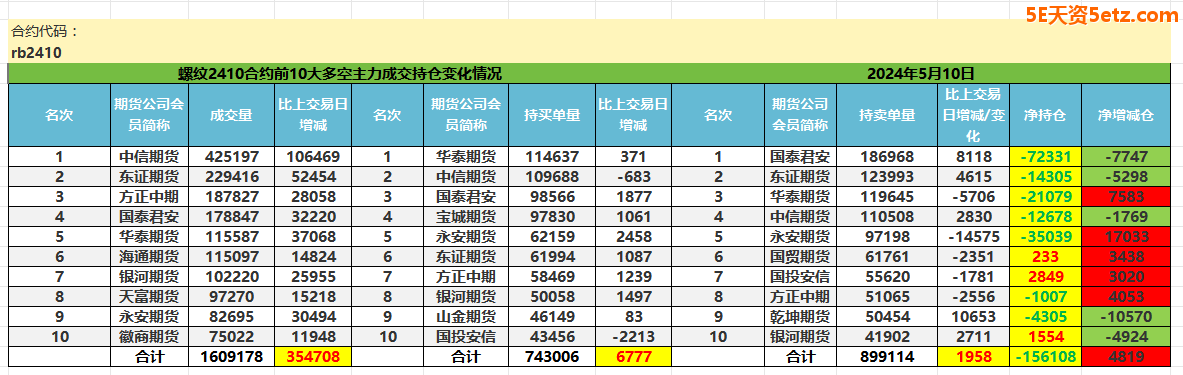Click long position value 114637
Viewport: 1183px width, 375px height.
click(x=552, y=157)
